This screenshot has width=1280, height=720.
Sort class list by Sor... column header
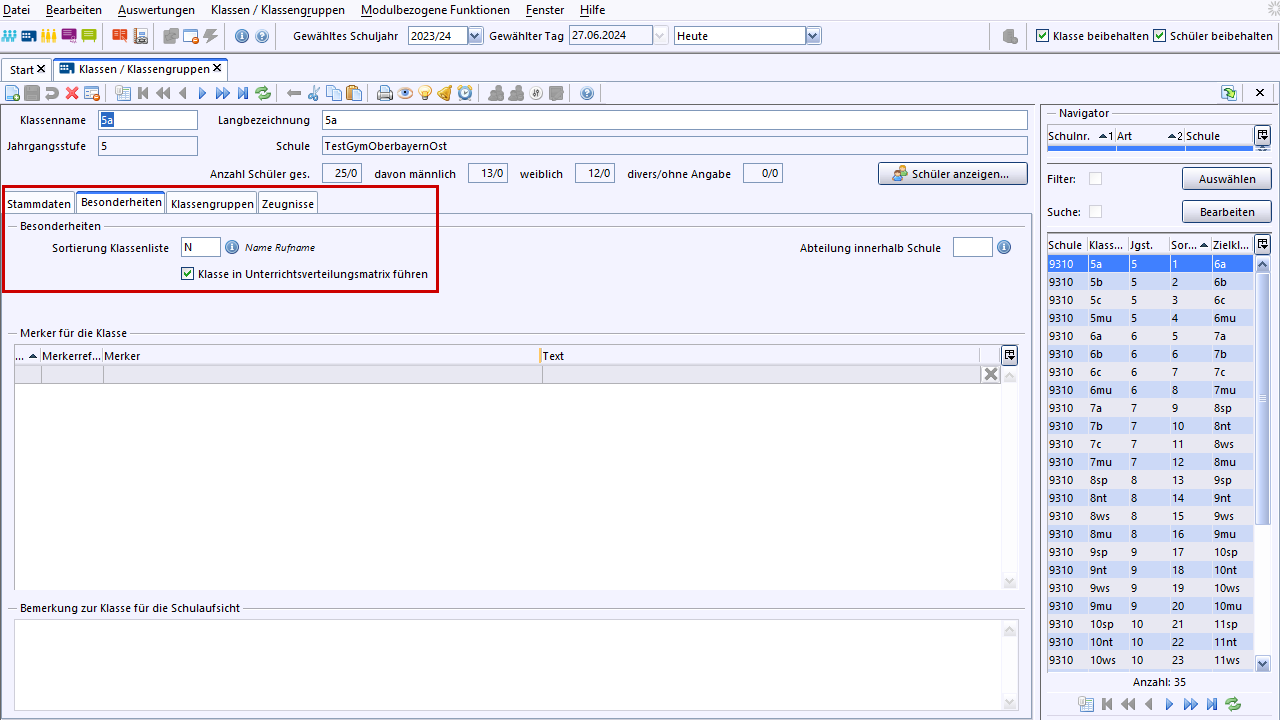pos(1189,245)
